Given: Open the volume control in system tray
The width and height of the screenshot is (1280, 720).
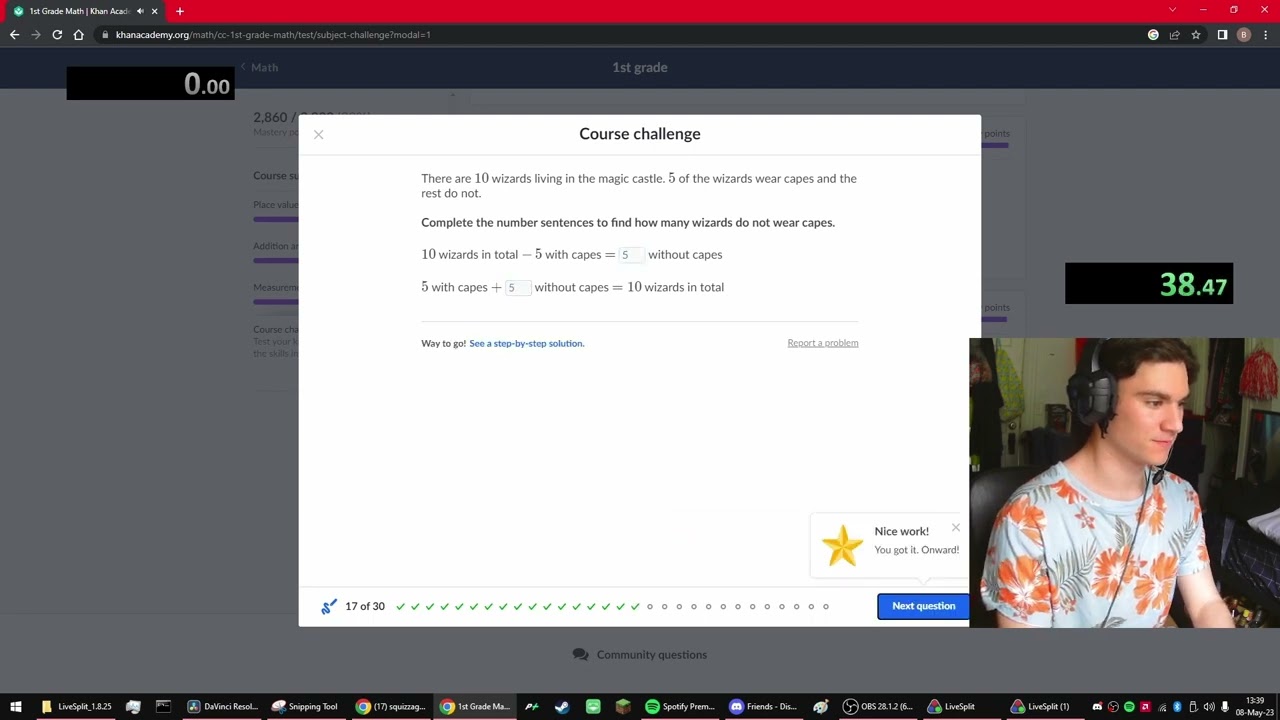Looking at the screenshot, I should point(1209,707).
